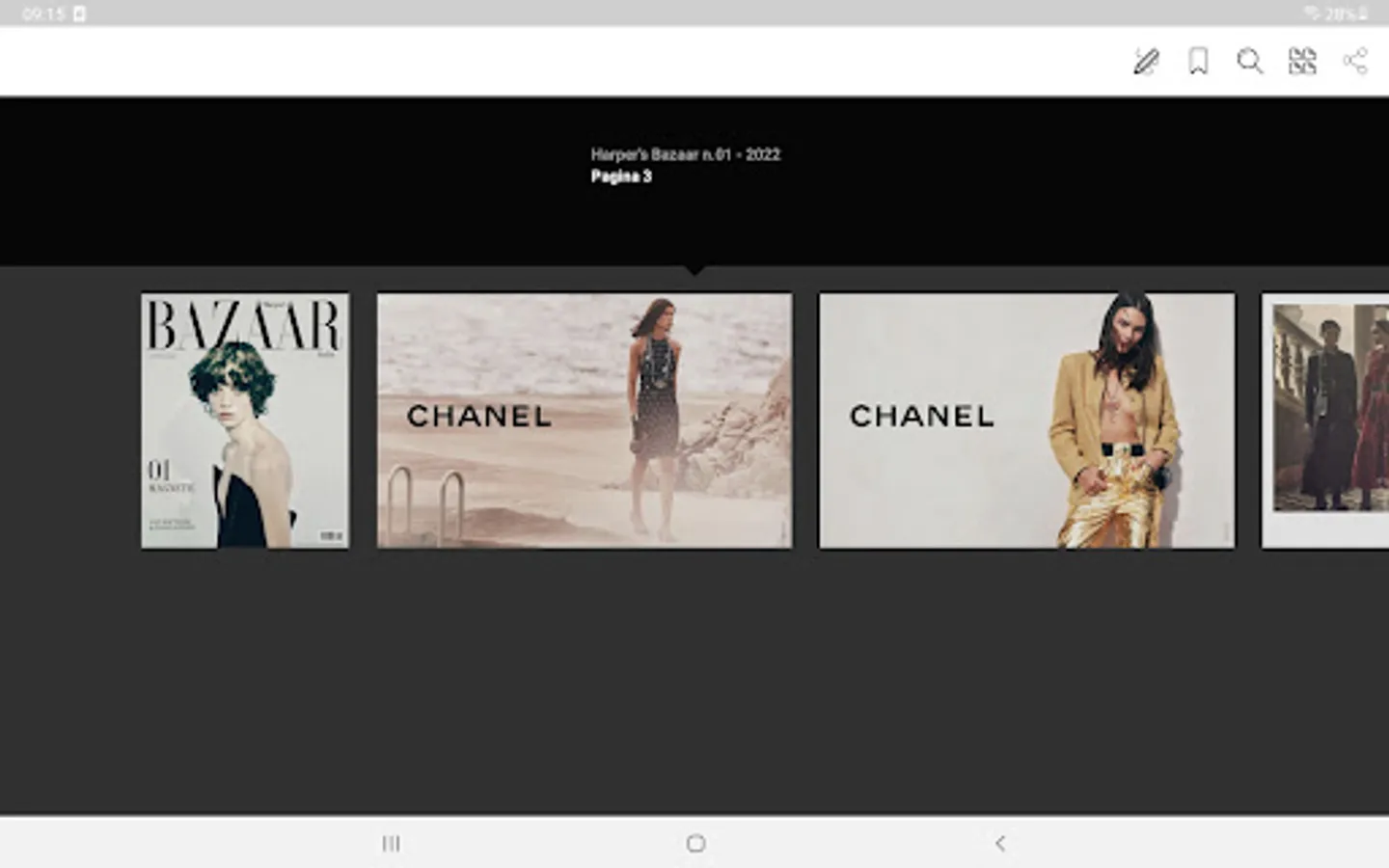1389x868 pixels.
Task: Open the partially visible next spread thumbnail
Action: [1325, 420]
